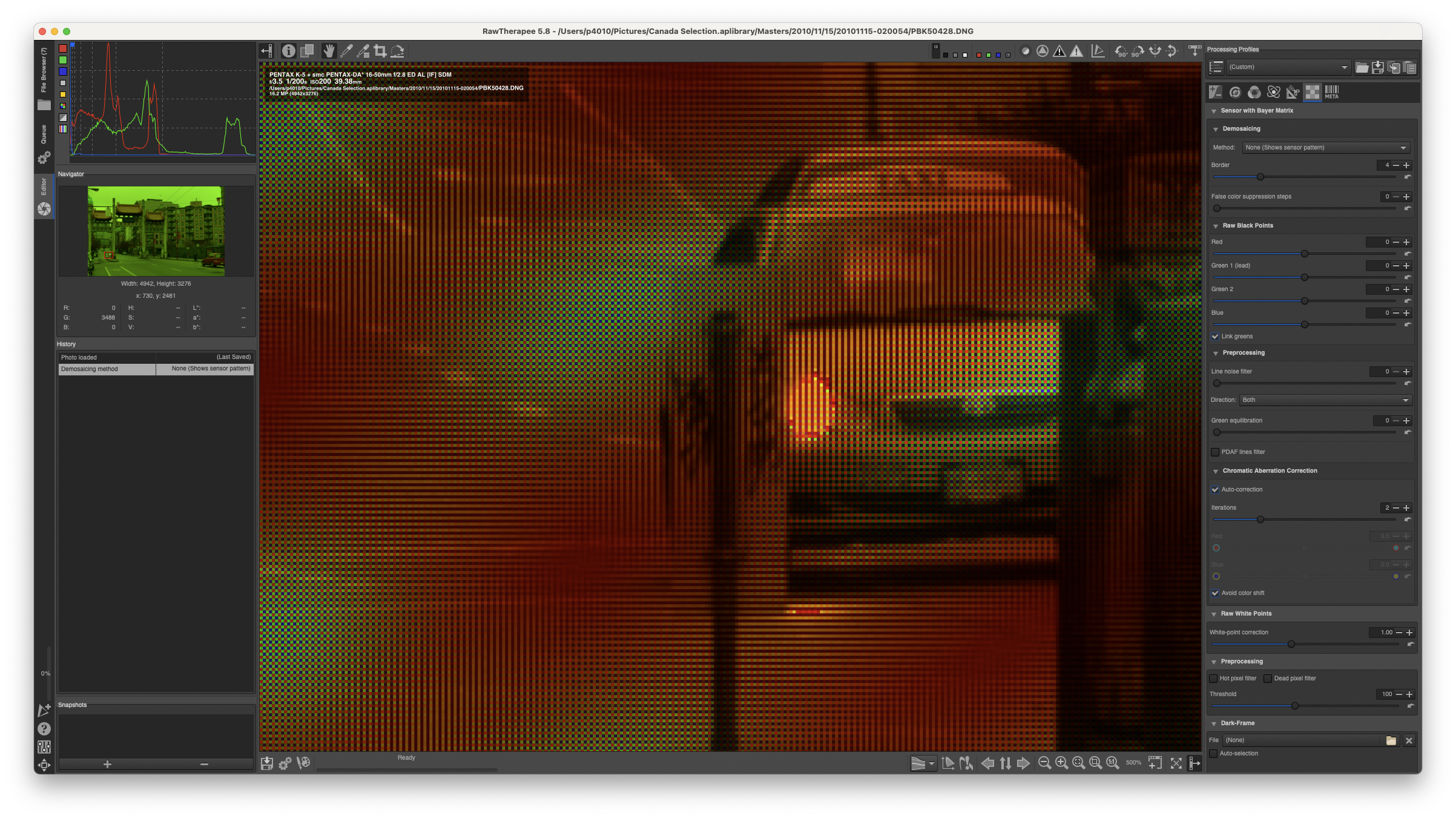Enable the PDAF lines filter checkbox

click(x=1215, y=452)
